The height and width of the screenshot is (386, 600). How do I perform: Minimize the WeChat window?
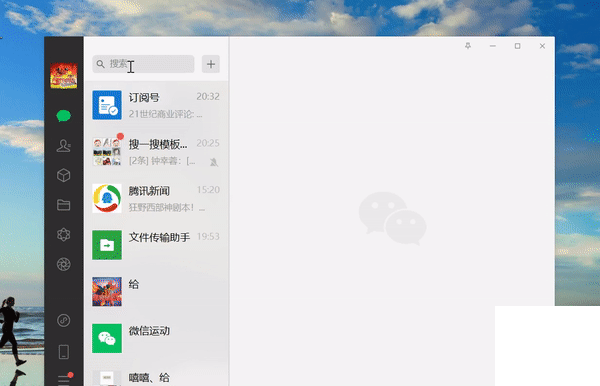point(493,46)
